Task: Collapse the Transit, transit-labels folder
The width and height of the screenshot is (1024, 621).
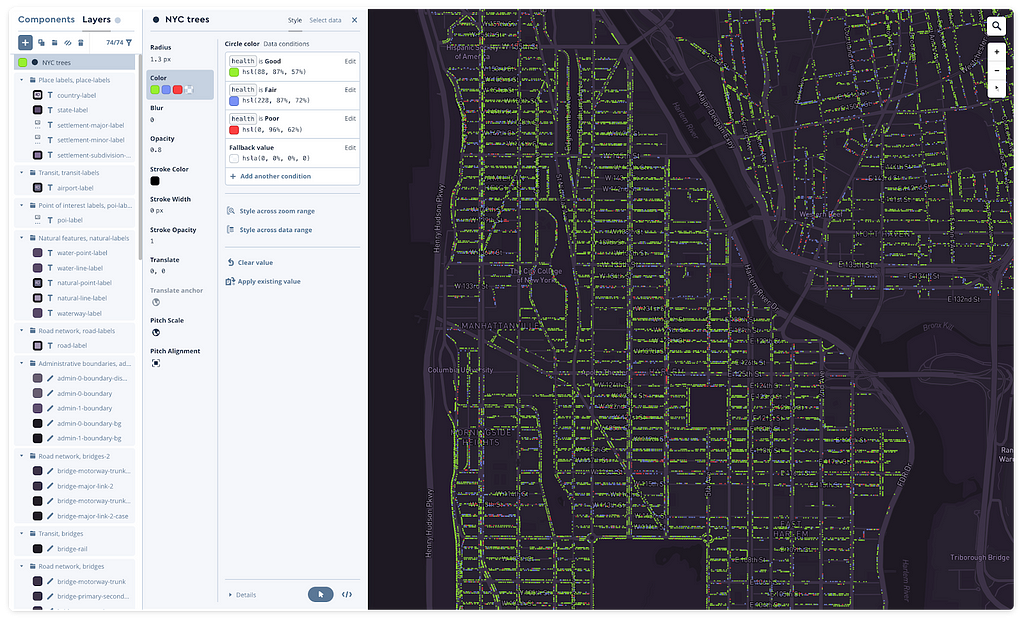Action: pos(22,173)
